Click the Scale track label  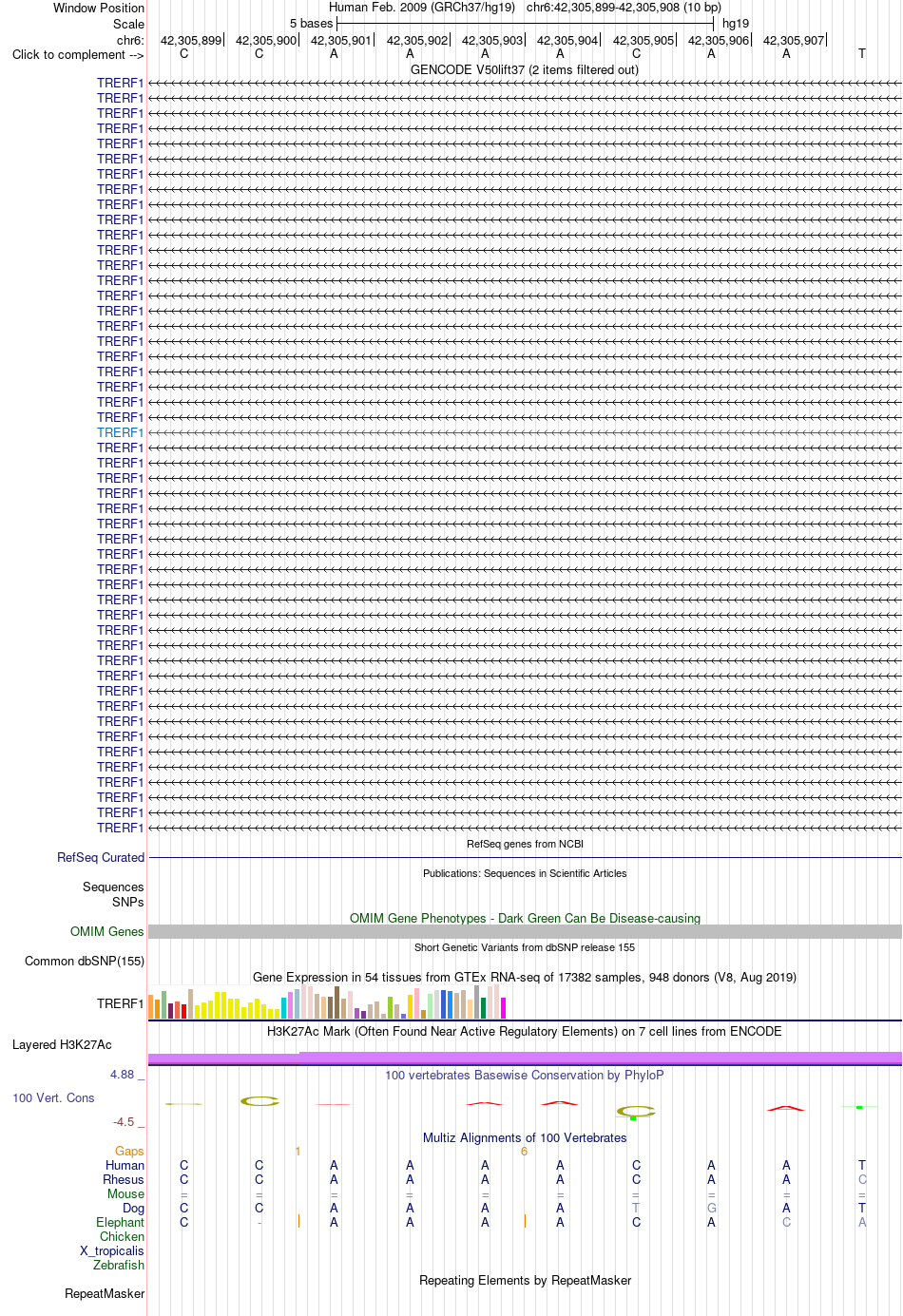tap(128, 24)
